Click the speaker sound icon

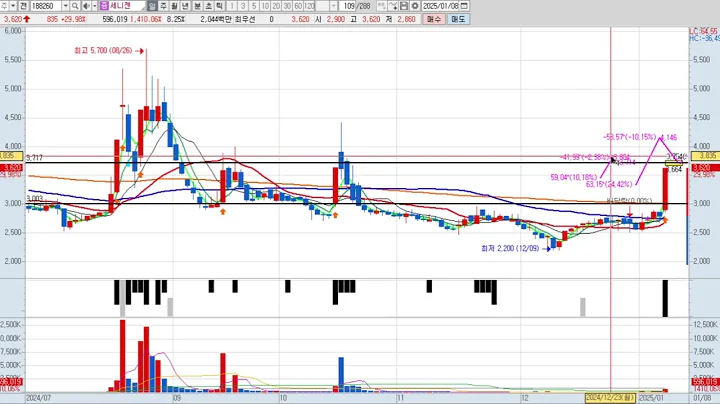(87, 6)
